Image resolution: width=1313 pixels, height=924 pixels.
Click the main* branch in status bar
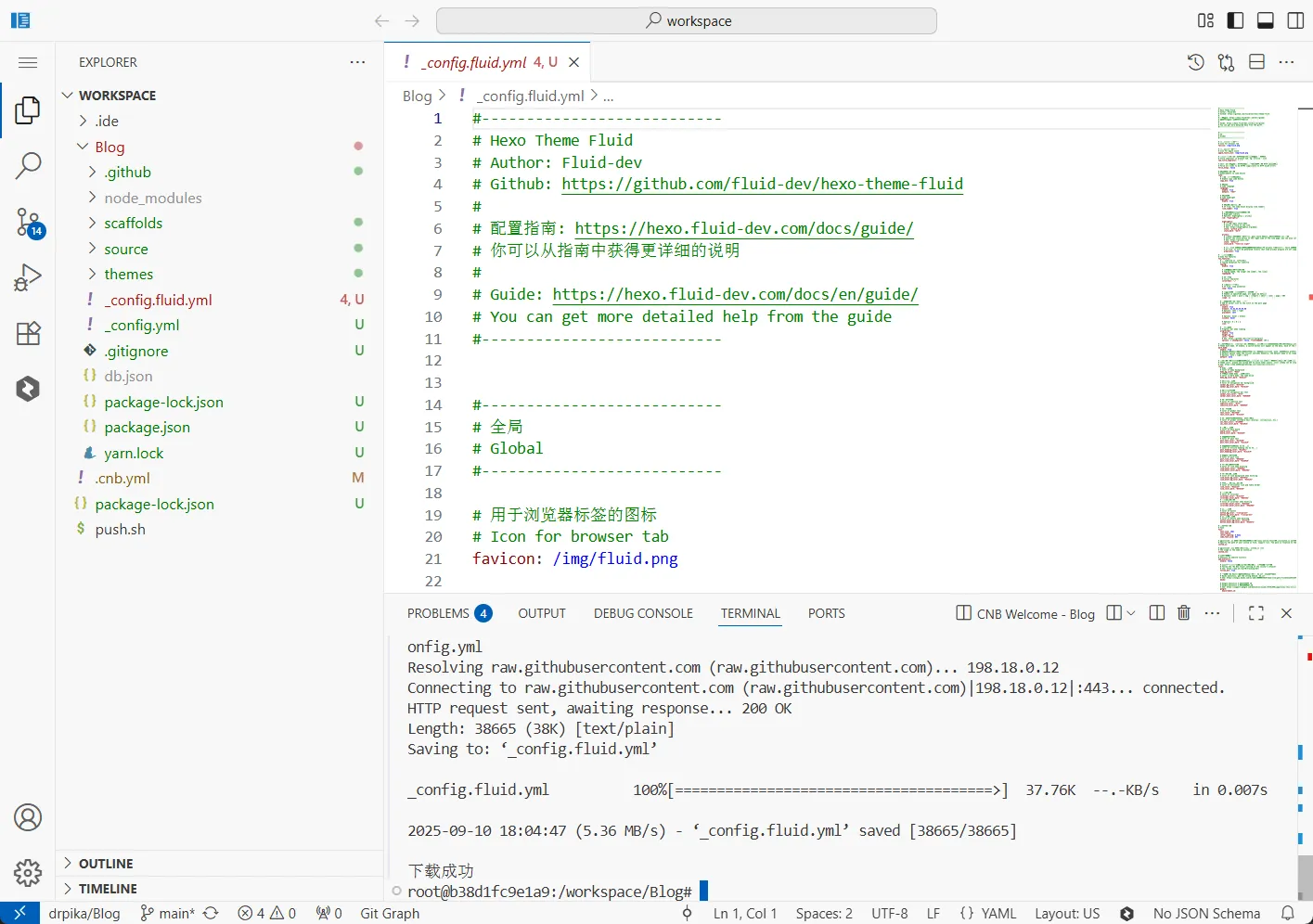[168, 913]
